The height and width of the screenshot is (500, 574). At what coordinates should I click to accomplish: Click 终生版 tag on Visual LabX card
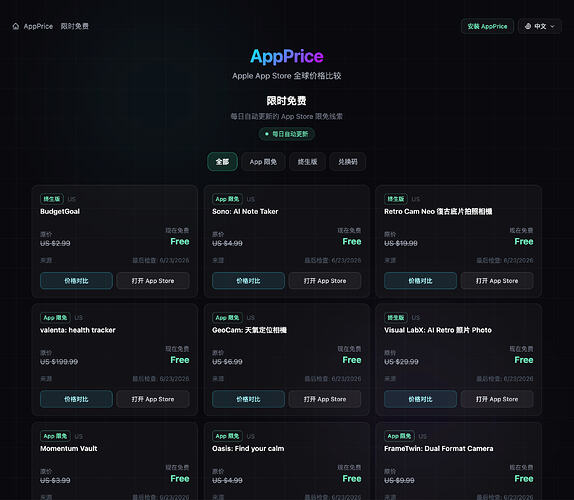pos(396,318)
